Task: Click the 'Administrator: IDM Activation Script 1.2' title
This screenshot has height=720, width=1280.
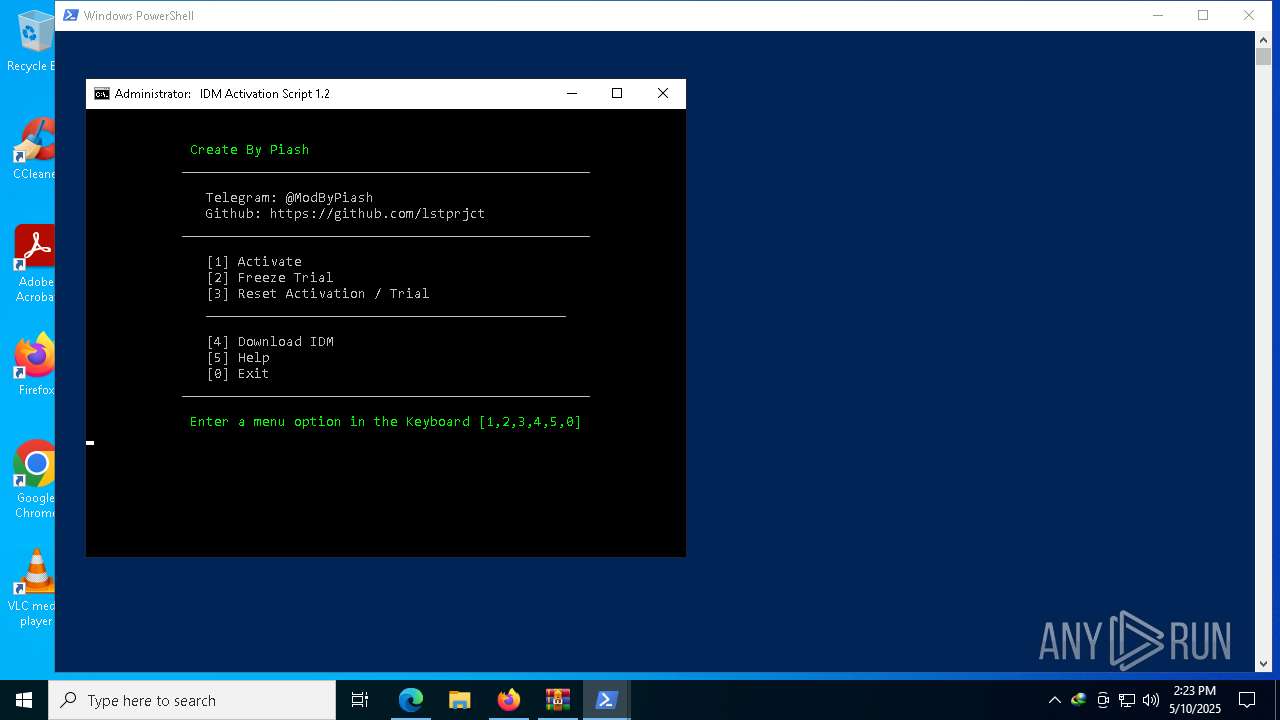Action: pos(222,94)
